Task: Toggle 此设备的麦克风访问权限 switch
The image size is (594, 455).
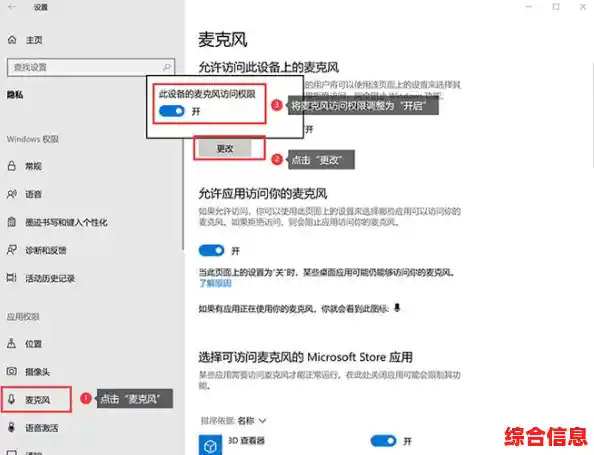Action: [172, 111]
